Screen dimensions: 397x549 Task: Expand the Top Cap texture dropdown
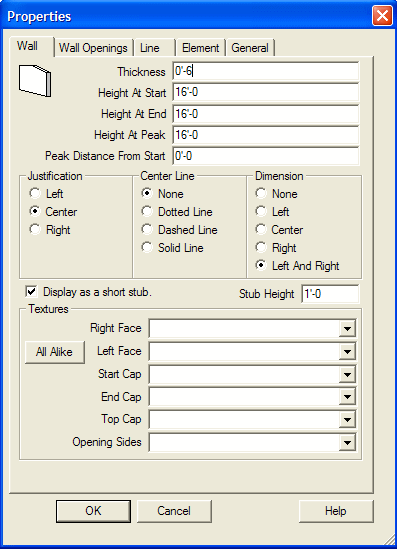tap(347, 419)
